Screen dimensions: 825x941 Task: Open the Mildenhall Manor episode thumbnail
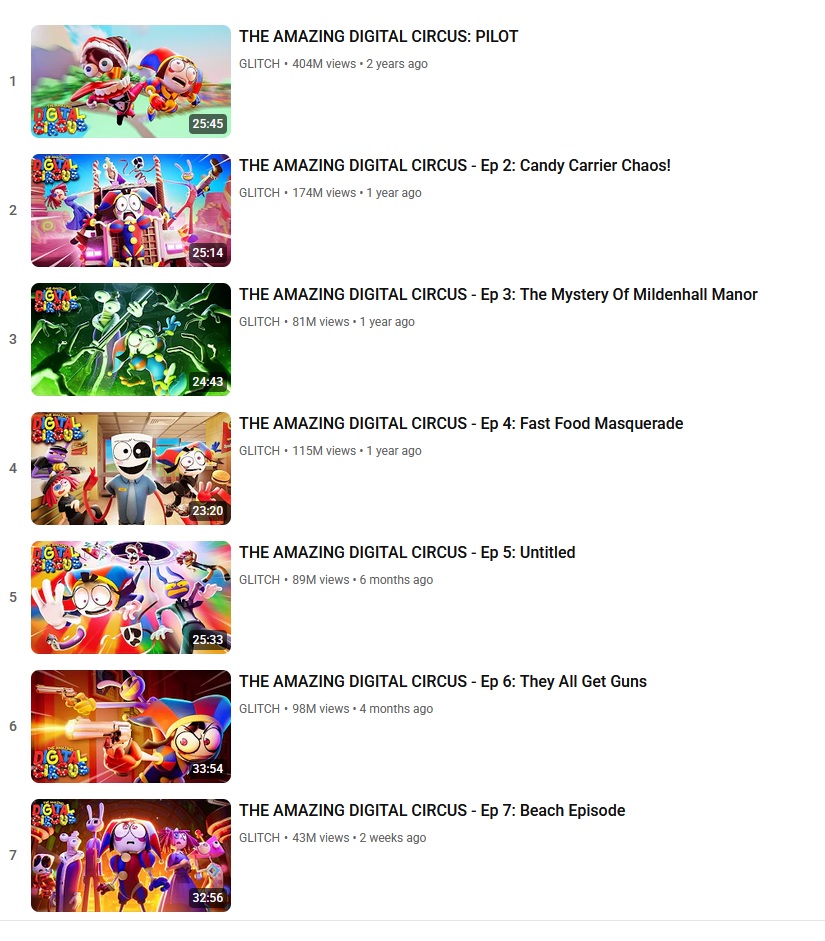click(x=131, y=340)
